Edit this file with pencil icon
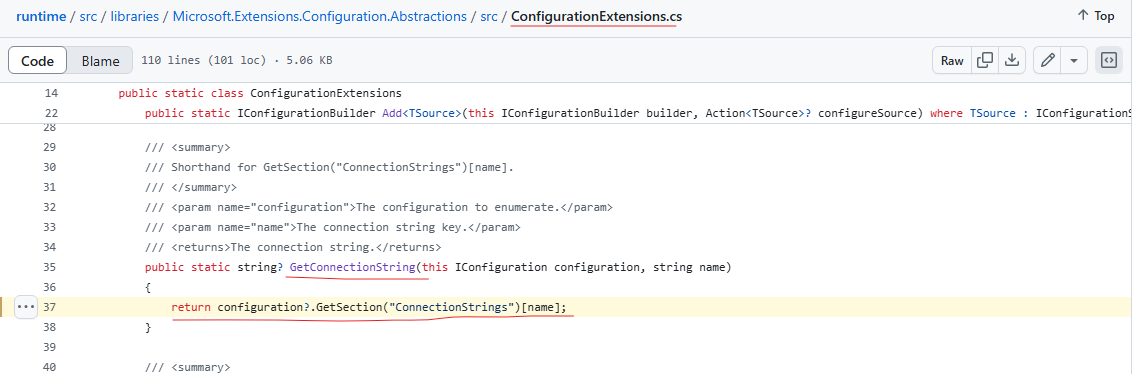1135x374 pixels. click(1047, 61)
